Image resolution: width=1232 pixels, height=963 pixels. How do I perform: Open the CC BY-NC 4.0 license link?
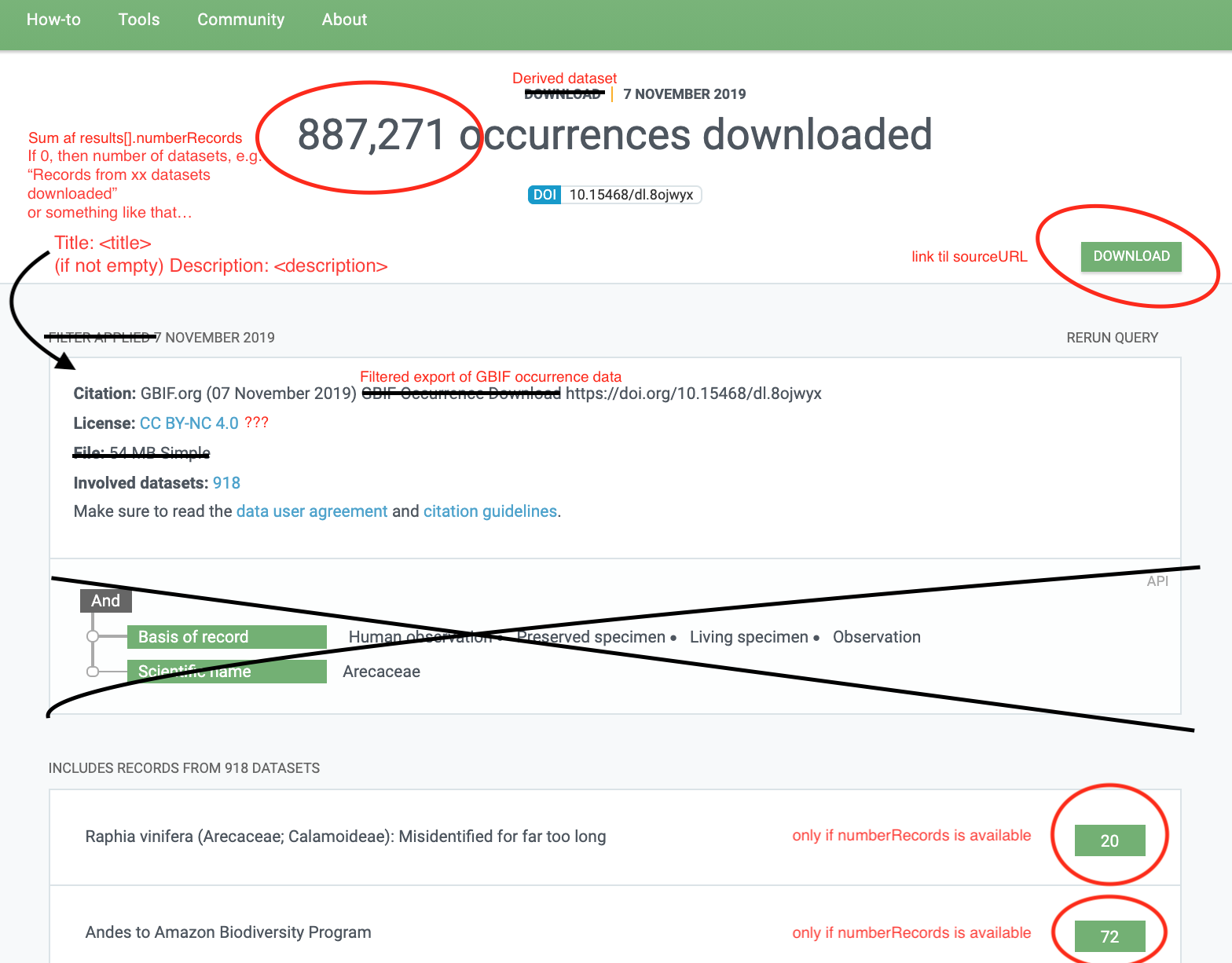tap(189, 423)
